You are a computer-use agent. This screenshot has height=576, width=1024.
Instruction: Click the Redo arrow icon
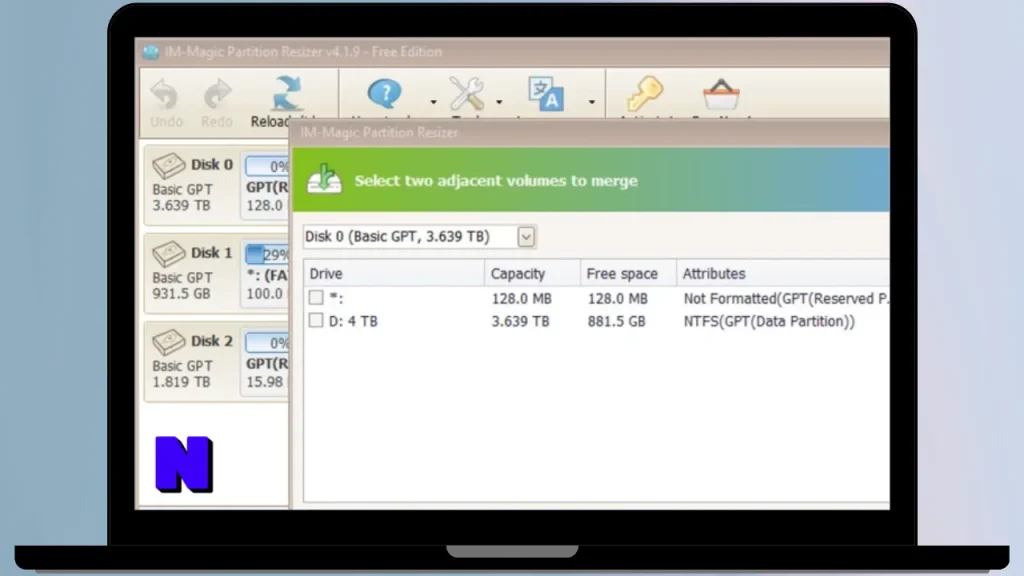click(217, 95)
